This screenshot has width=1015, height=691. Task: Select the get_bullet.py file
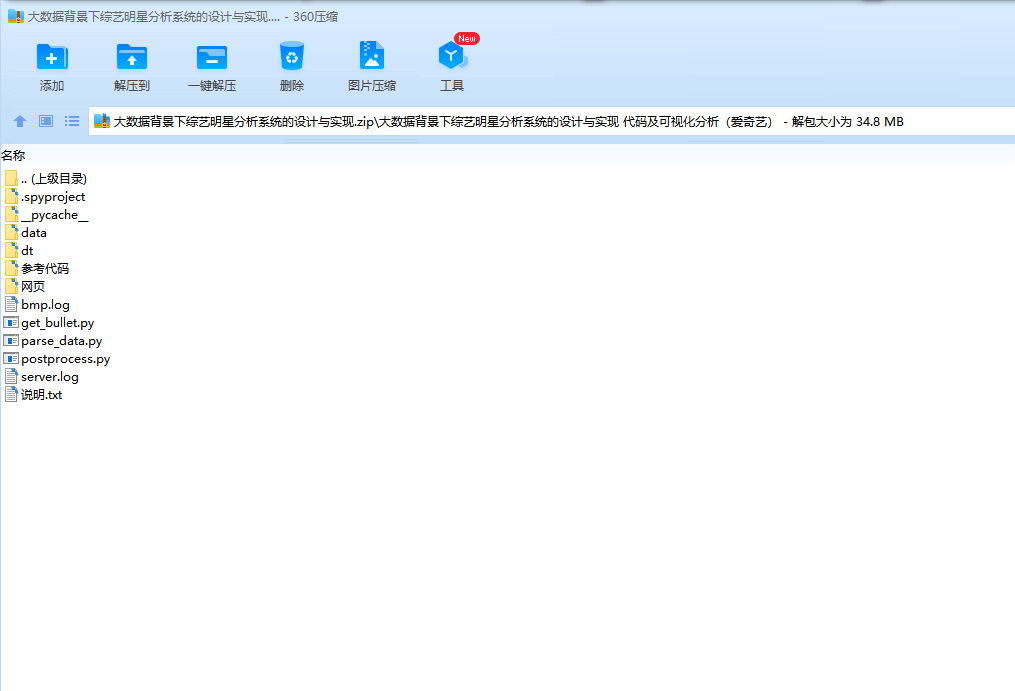point(58,323)
